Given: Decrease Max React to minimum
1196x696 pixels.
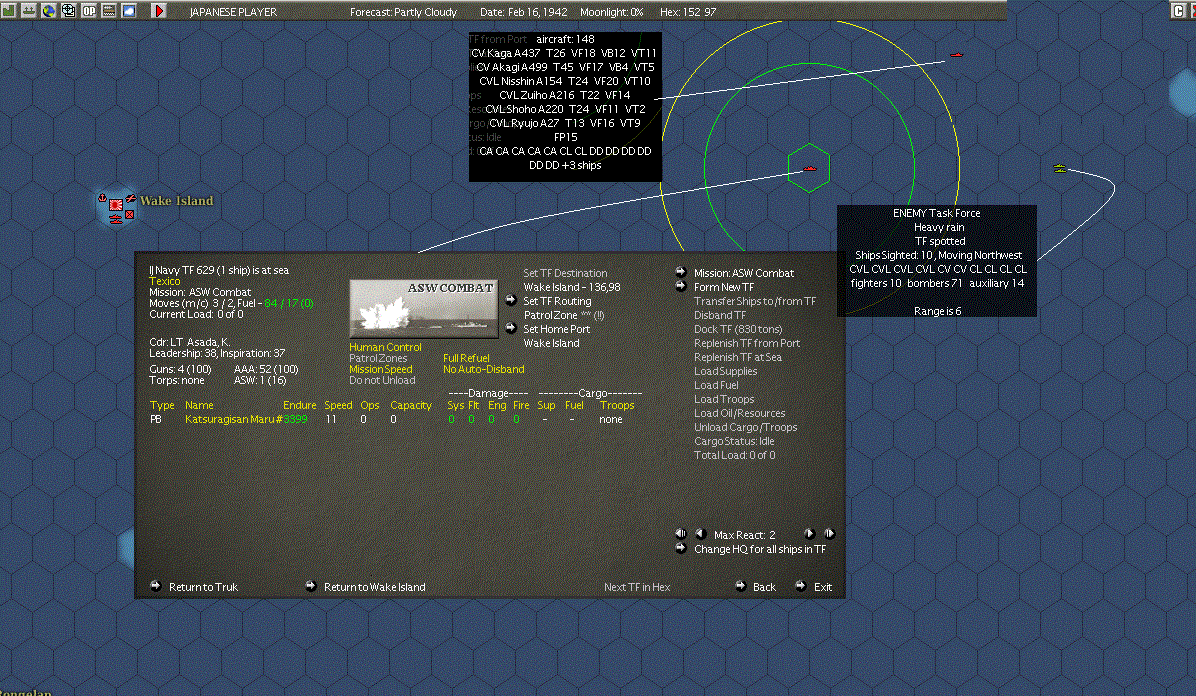Looking at the screenshot, I should (x=680, y=533).
